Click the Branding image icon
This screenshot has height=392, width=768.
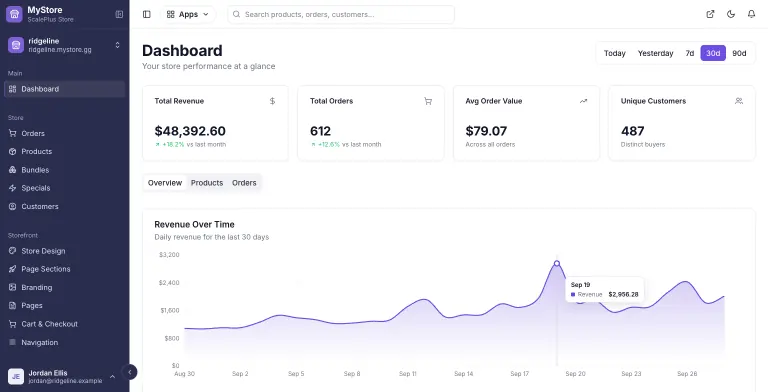13,288
